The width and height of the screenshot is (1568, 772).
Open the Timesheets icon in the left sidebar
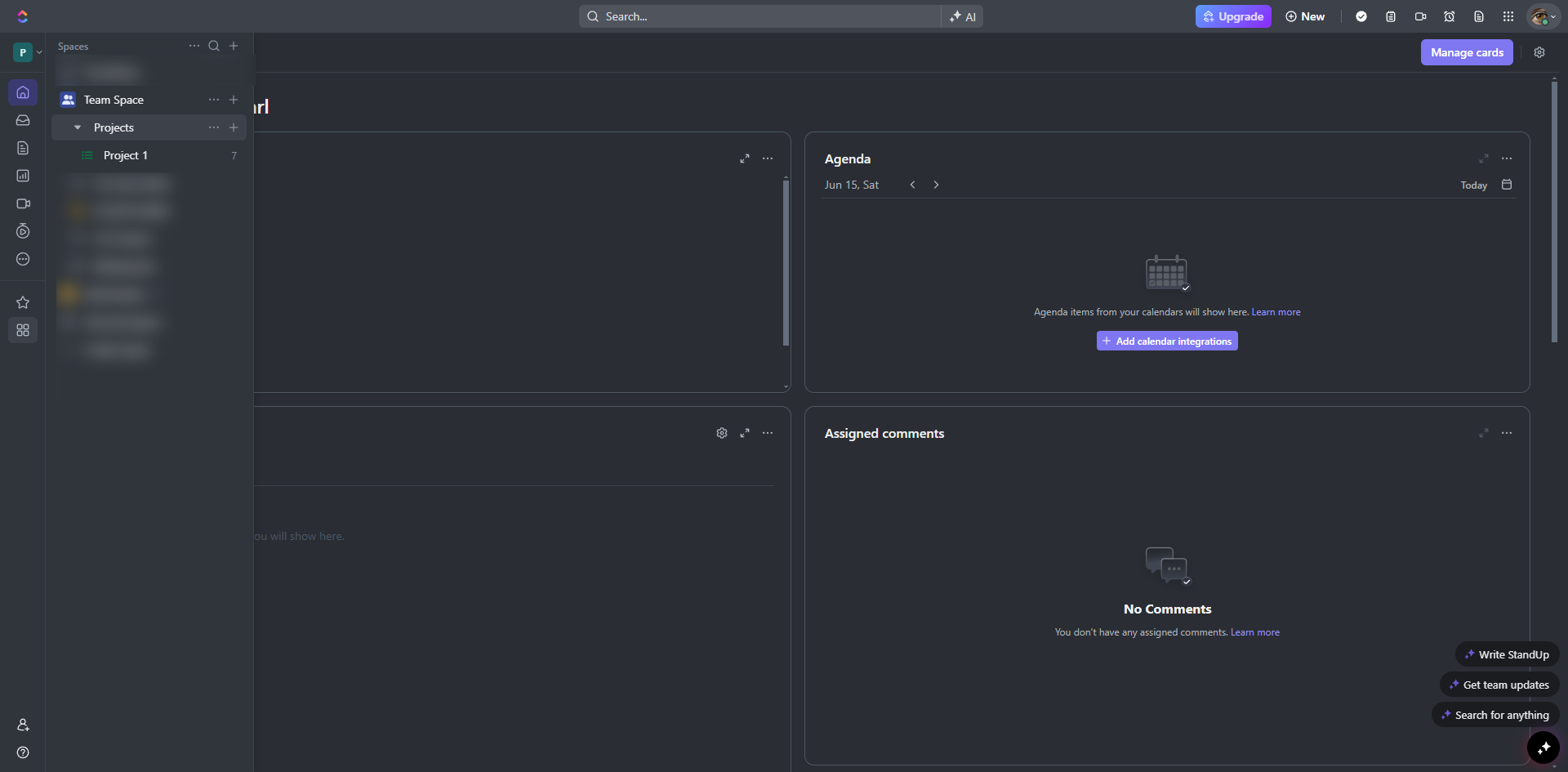point(23,231)
